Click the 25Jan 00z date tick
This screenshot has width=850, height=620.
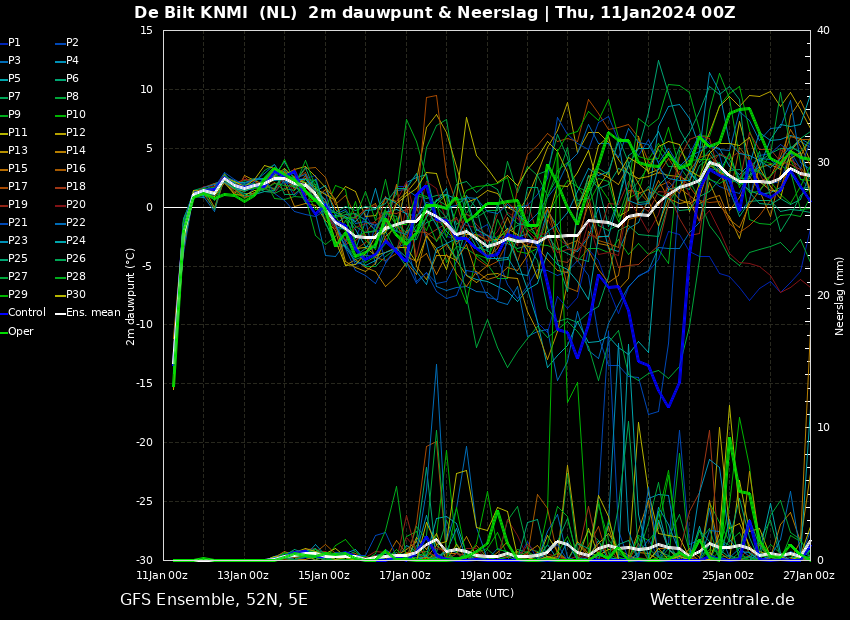pyautogui.click(x=728, y=576)
